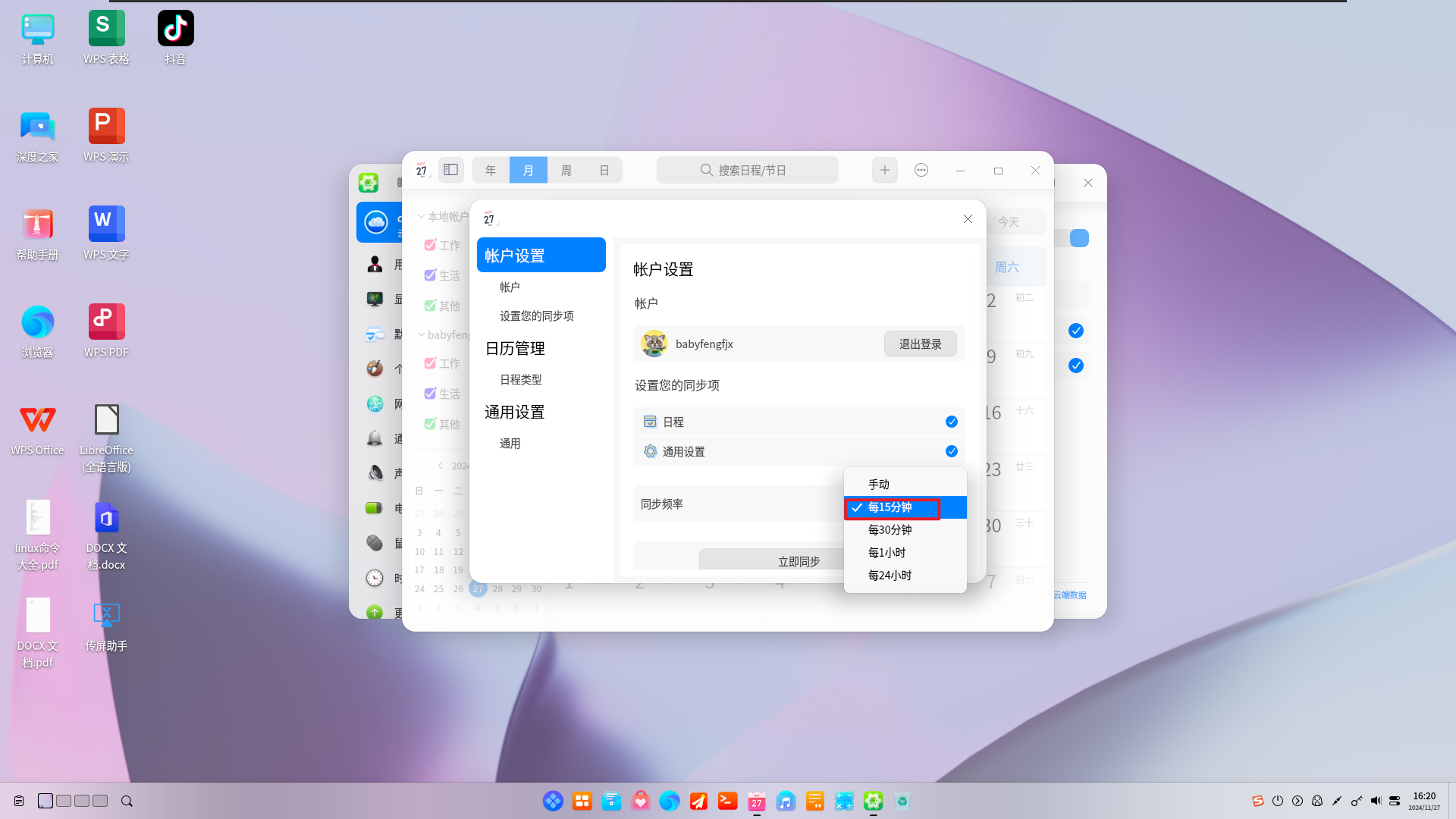Select 每30分钟 sync frequency option

905,529
